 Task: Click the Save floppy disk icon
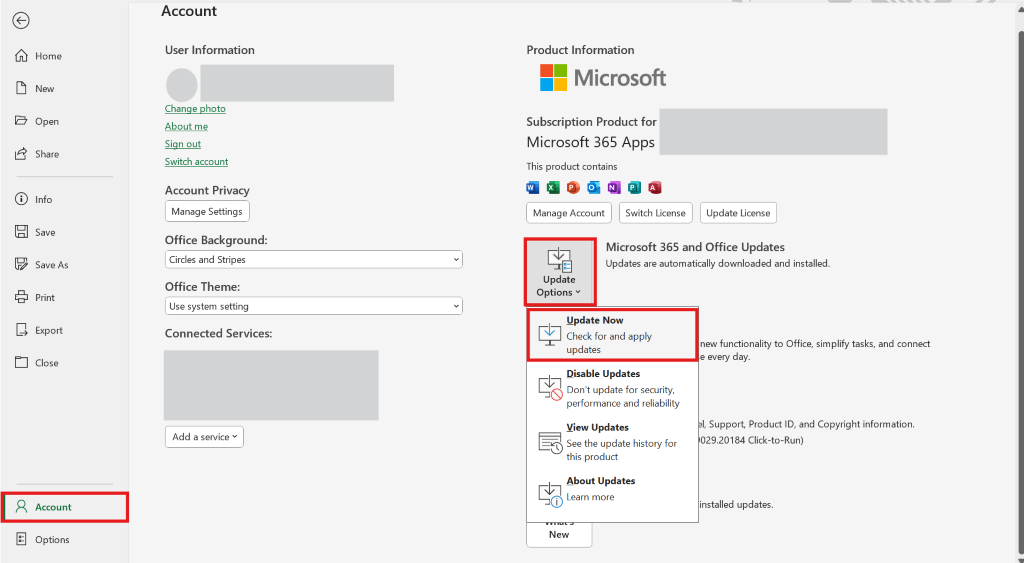click(x=22, y=232)
